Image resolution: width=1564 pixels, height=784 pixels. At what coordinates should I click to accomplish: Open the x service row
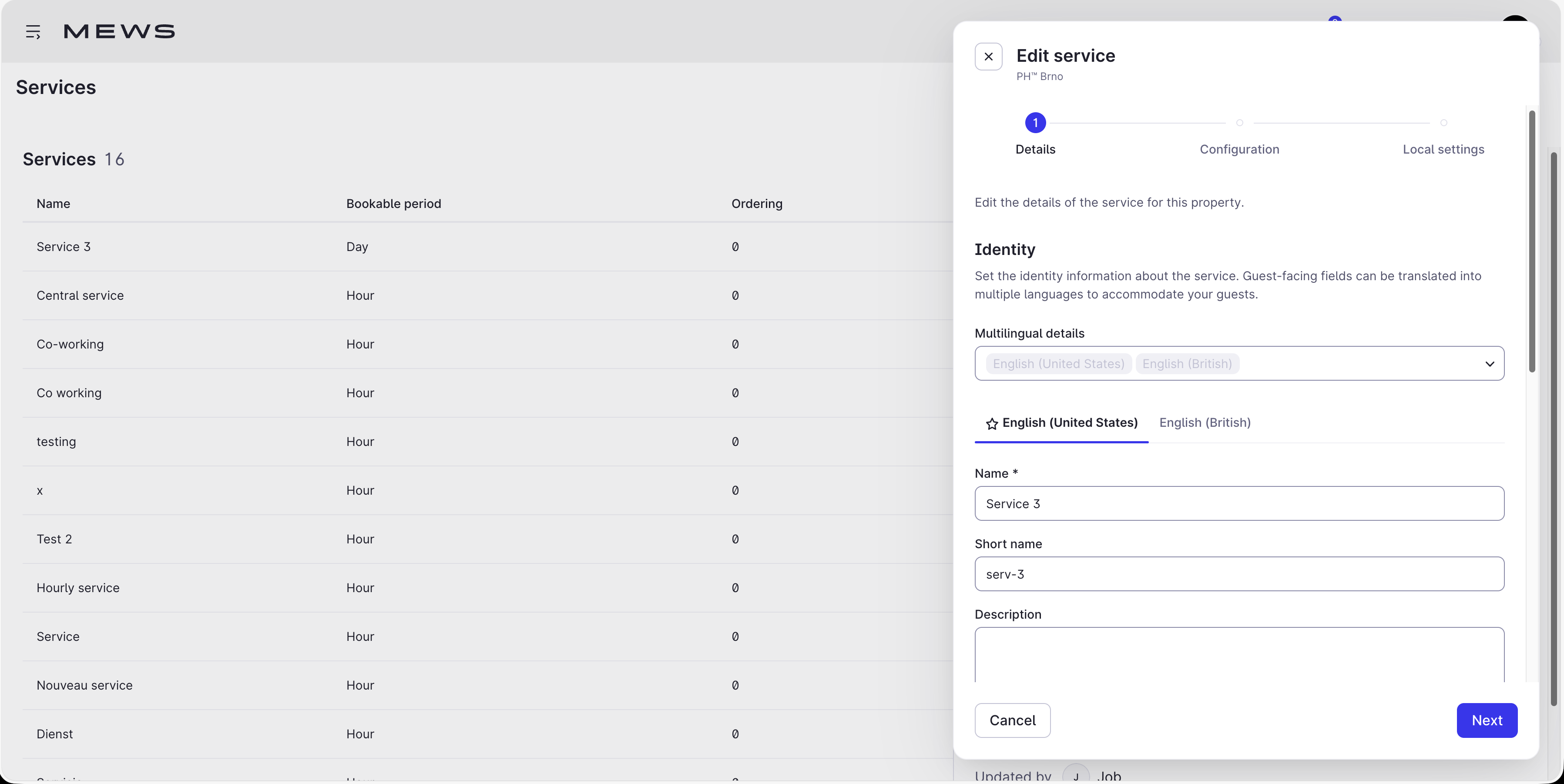[487, 490]
